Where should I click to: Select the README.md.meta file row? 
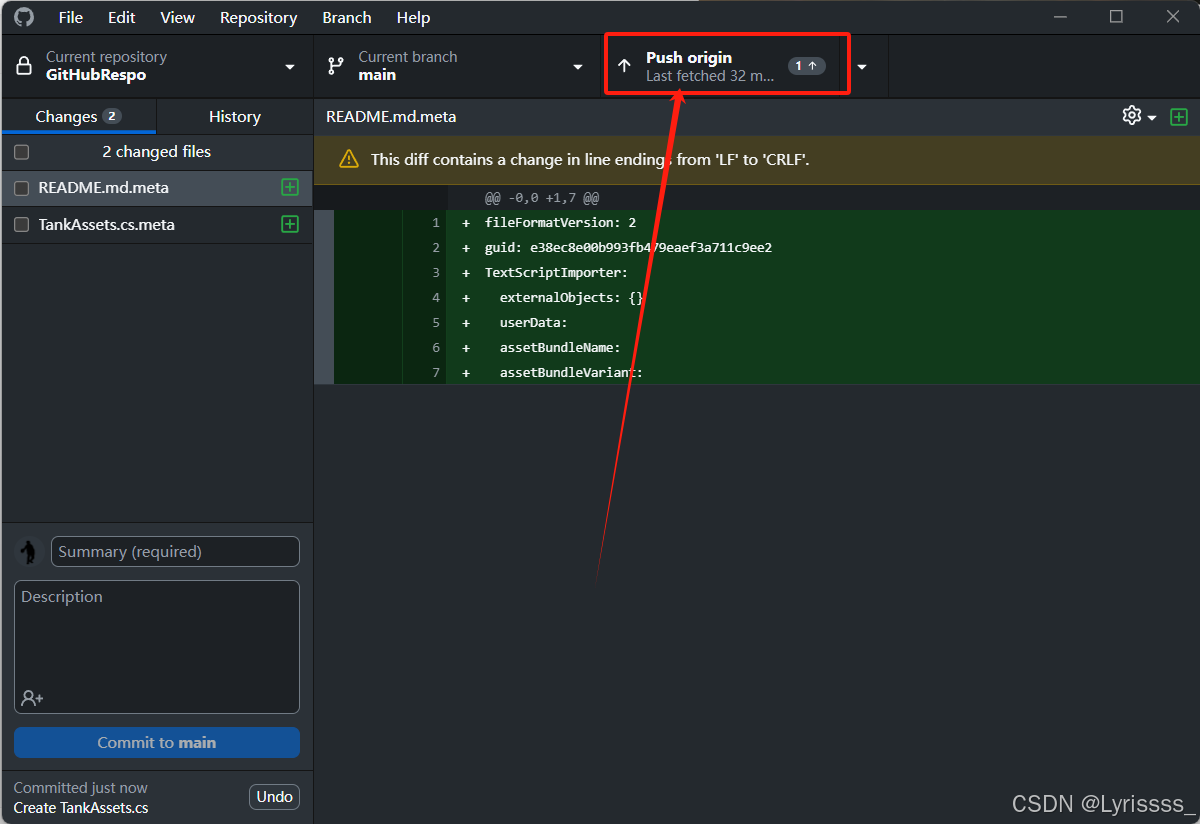[157, 188]
